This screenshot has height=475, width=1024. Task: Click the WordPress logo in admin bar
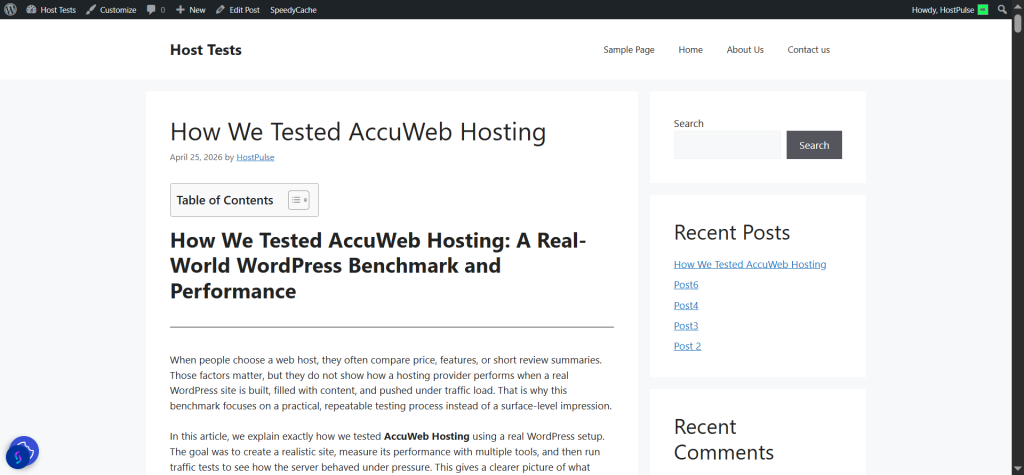click(x=10, y=9)
